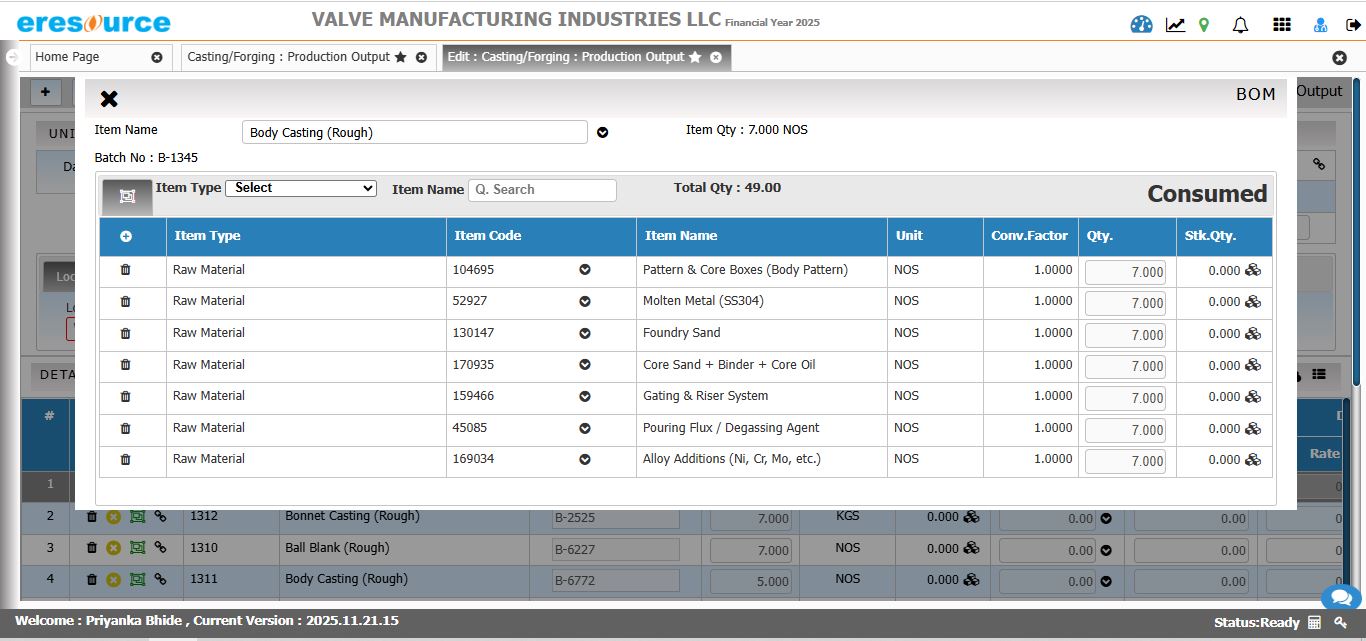Check stock via binoculars icon on Foundry Sand row
1366x641 pixels.
1252,334
